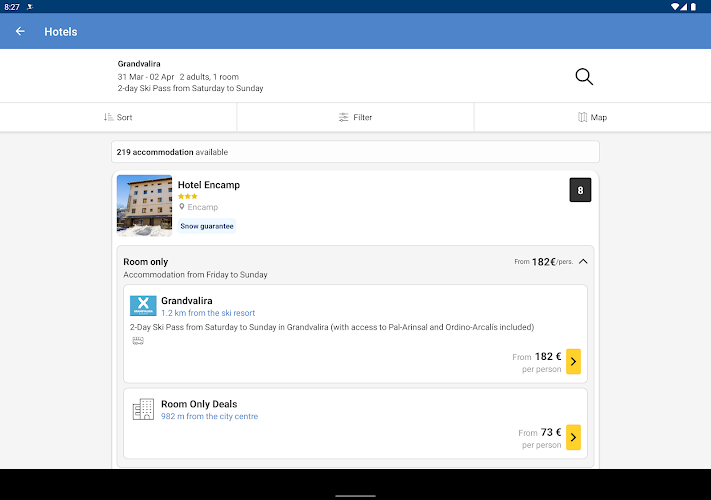
Task: Edit the Grandvalira search details summary
Action: pyautogui.click(x=190, y=76)
